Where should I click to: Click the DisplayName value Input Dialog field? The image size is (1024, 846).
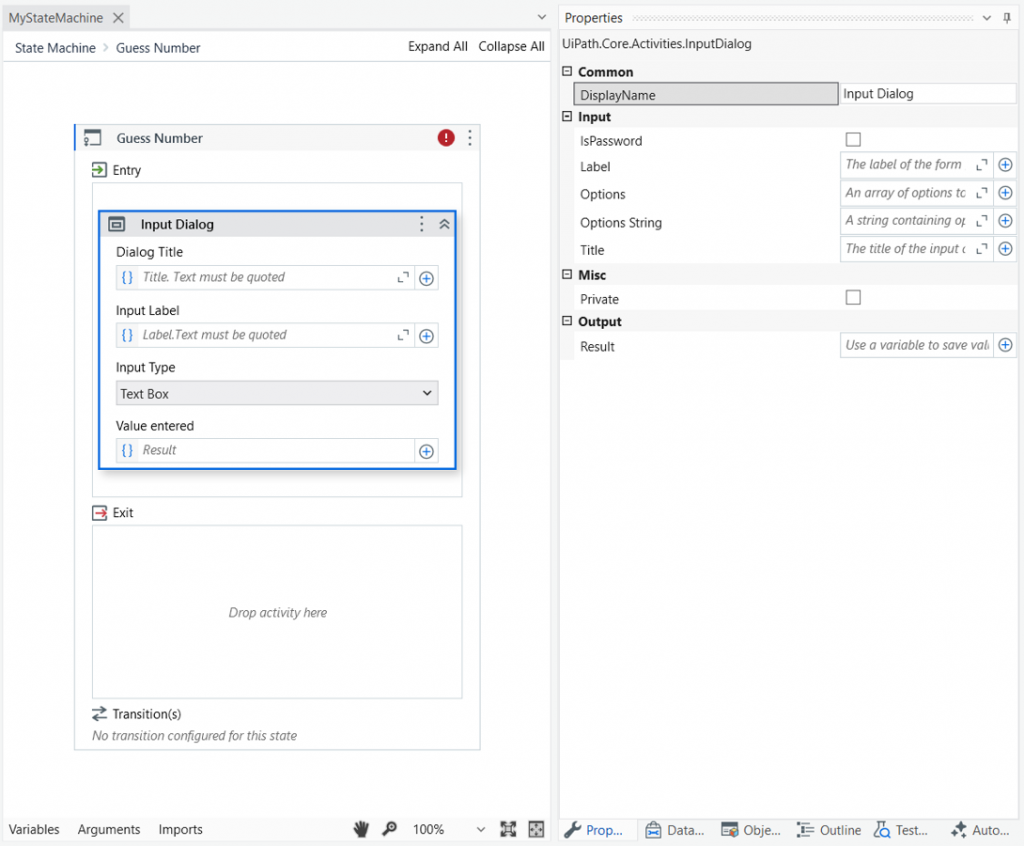[928, 93]
